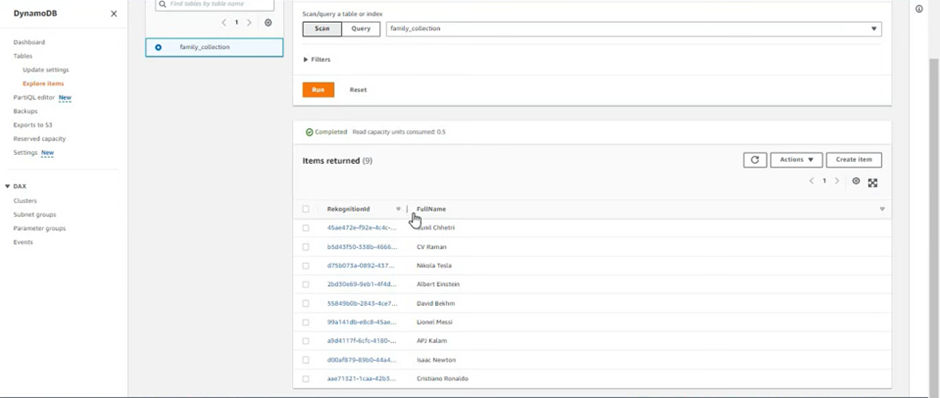The width and height of the screenshot is (940, 398).
Task: Click the table search magnifier icon
Action: coord(162,4)
